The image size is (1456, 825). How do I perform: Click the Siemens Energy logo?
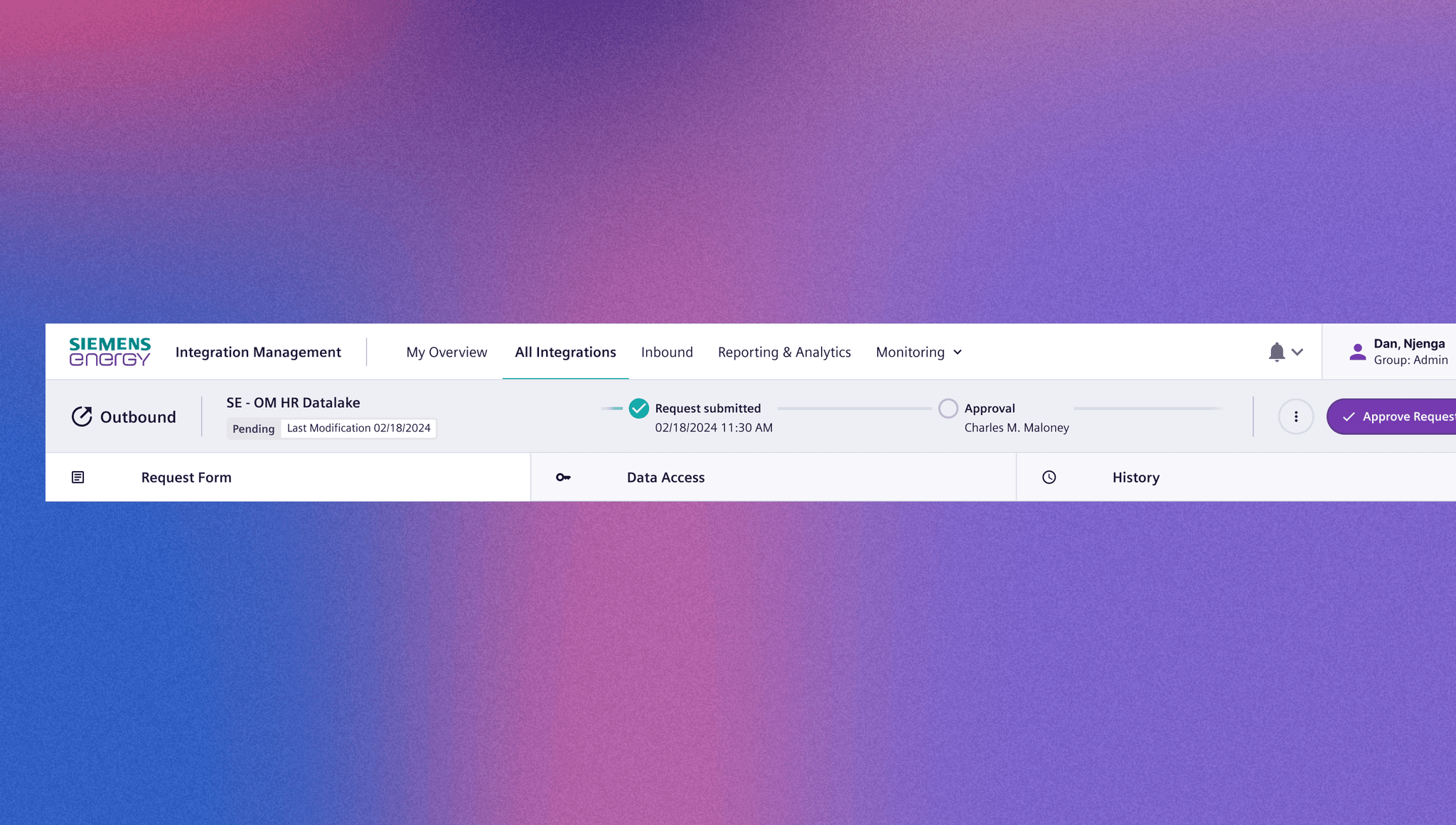[x=109, y=352]
